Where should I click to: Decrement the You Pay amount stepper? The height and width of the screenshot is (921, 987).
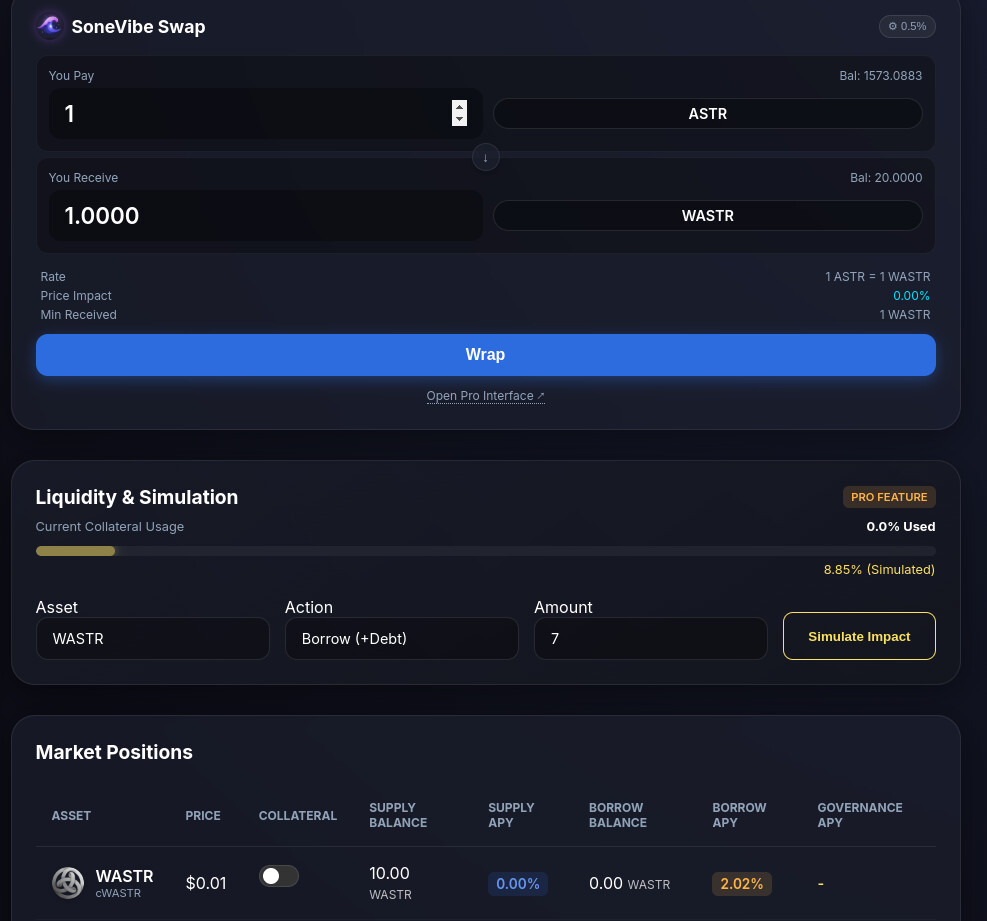click(x=460, y=119)
